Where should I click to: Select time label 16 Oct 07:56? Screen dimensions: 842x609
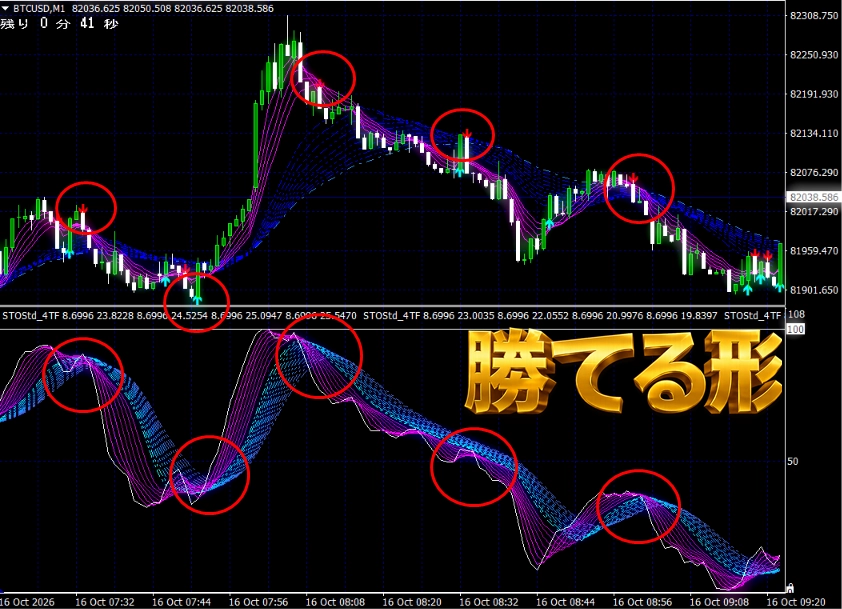pyautogui.click(x=258, y=602)
